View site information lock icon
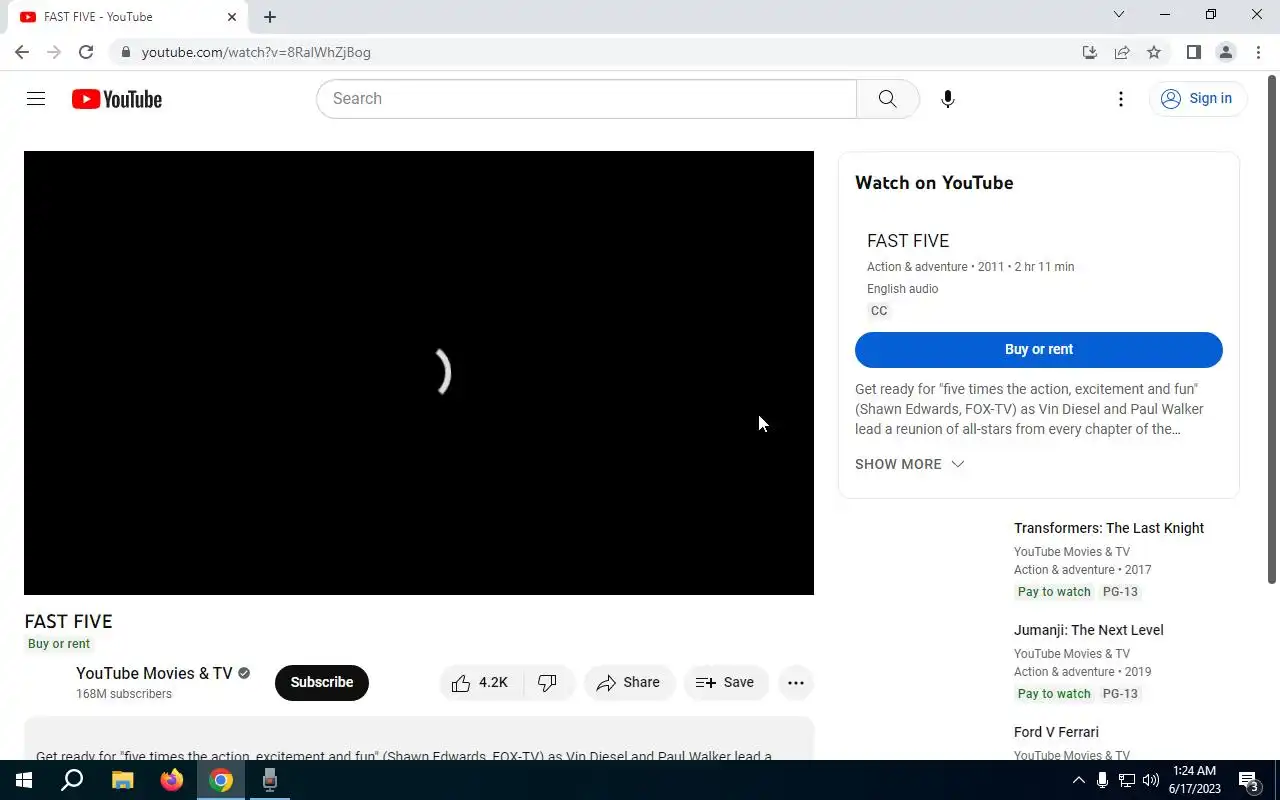The width and height of the screenshot is (1280, 800). [125, 52]
